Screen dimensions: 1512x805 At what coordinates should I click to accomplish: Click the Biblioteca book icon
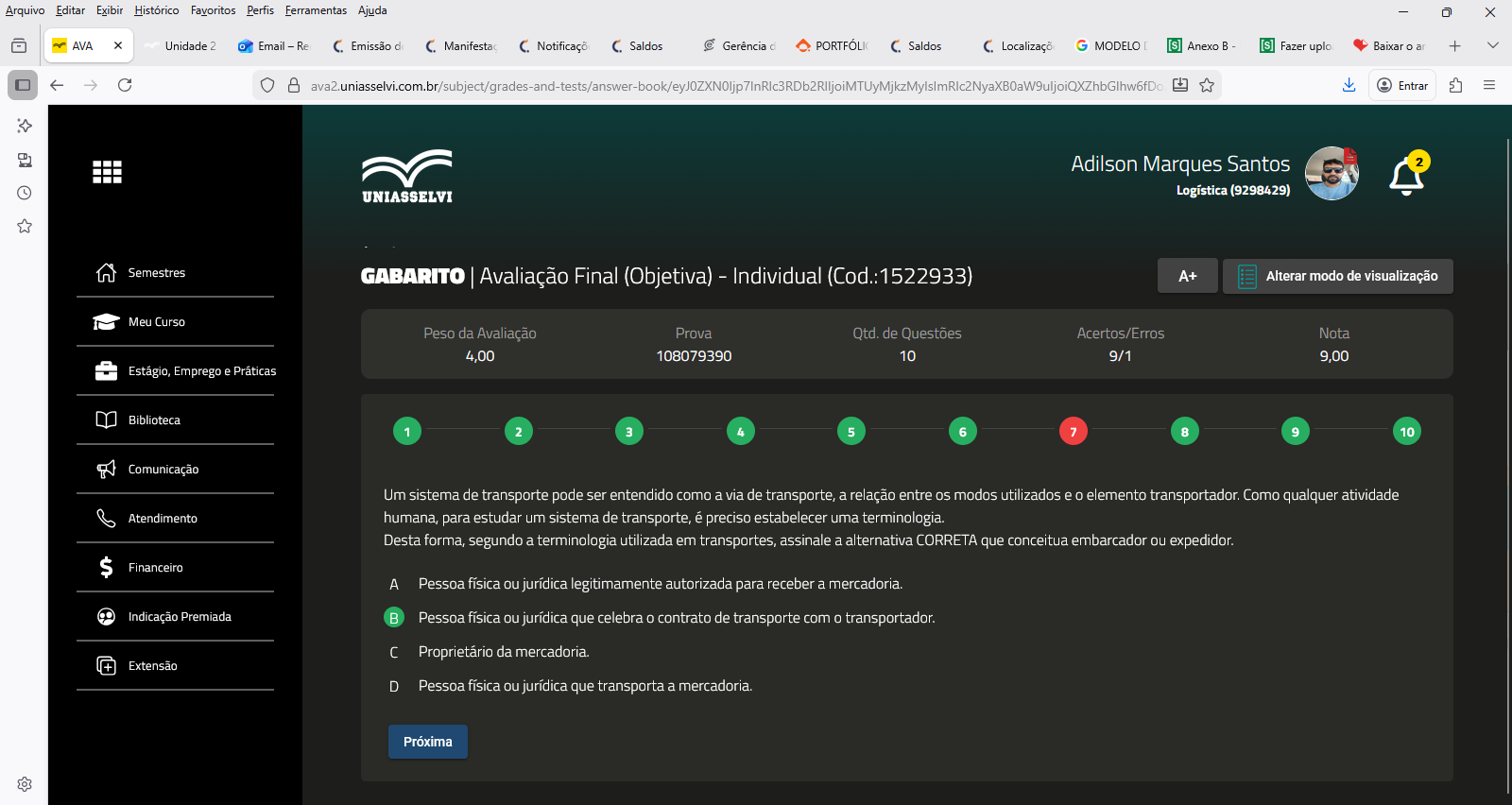(106, 420)
